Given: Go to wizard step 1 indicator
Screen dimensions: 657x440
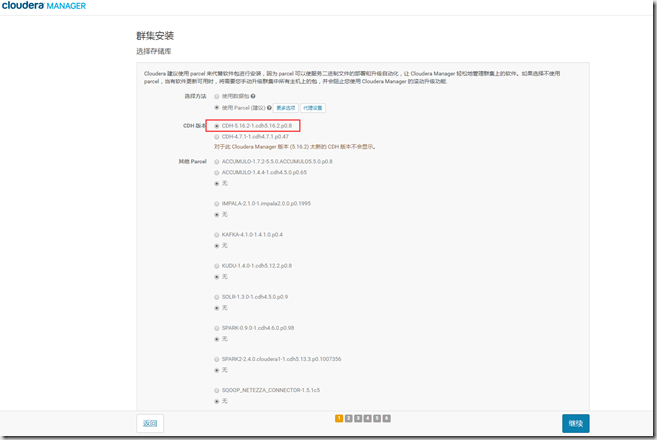Looking at the screenshot, I should click(339, 418).
